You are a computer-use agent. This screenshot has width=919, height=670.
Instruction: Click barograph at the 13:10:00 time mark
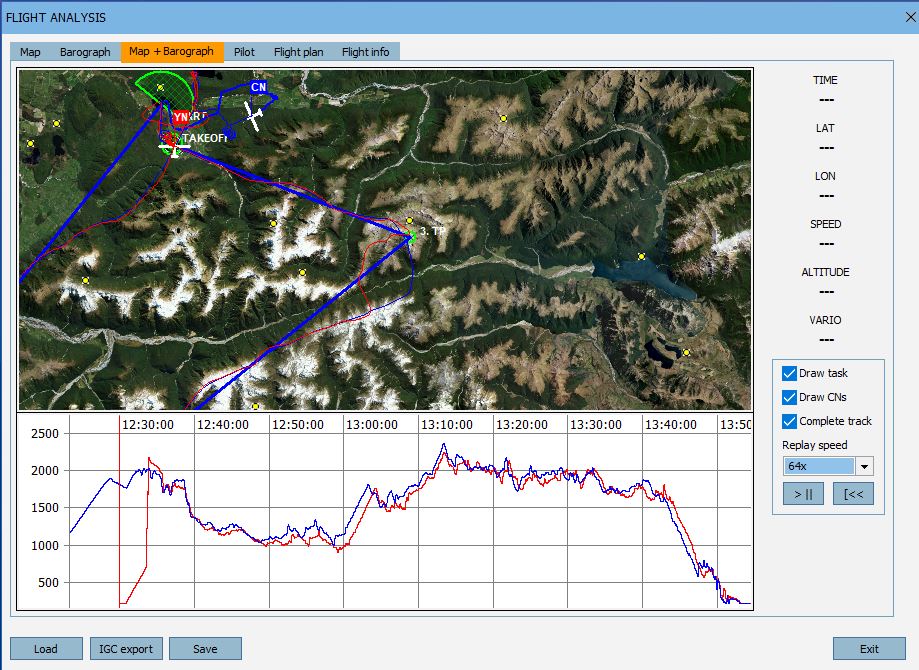[419, 520]
